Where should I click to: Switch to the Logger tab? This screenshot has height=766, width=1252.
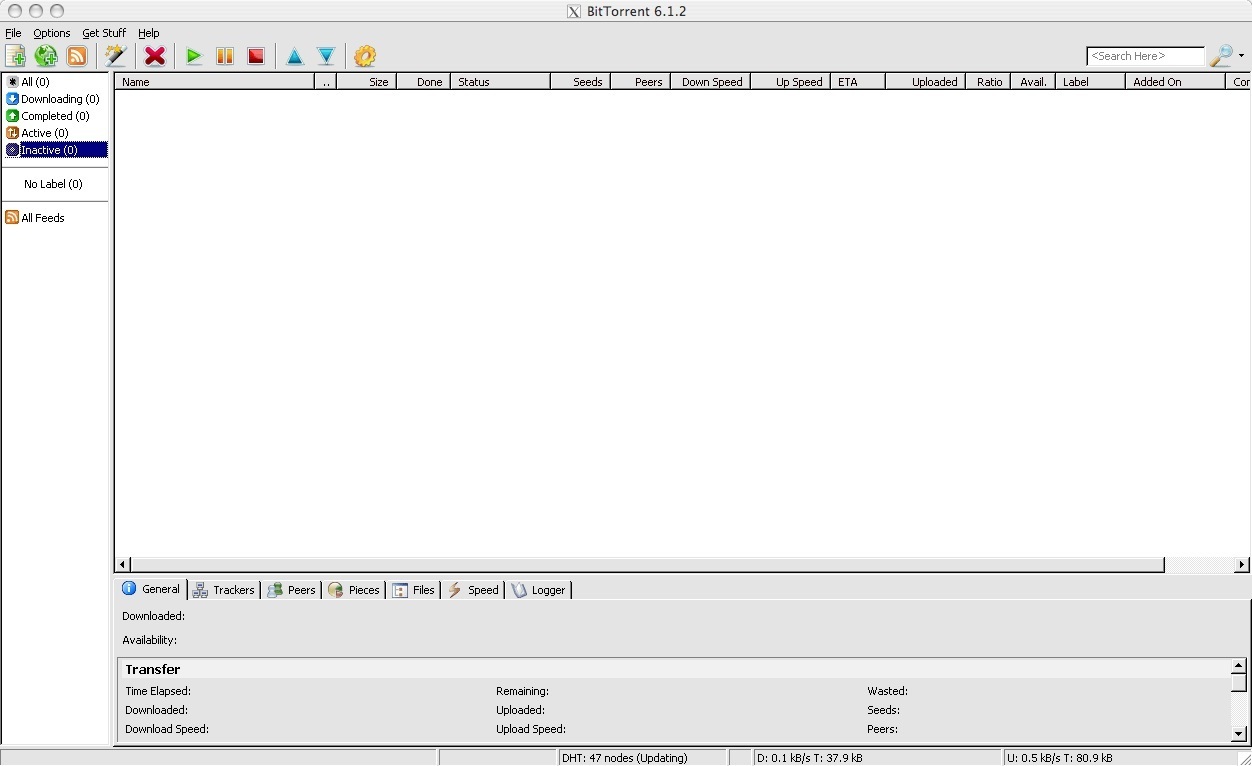(x=539, y=590)
